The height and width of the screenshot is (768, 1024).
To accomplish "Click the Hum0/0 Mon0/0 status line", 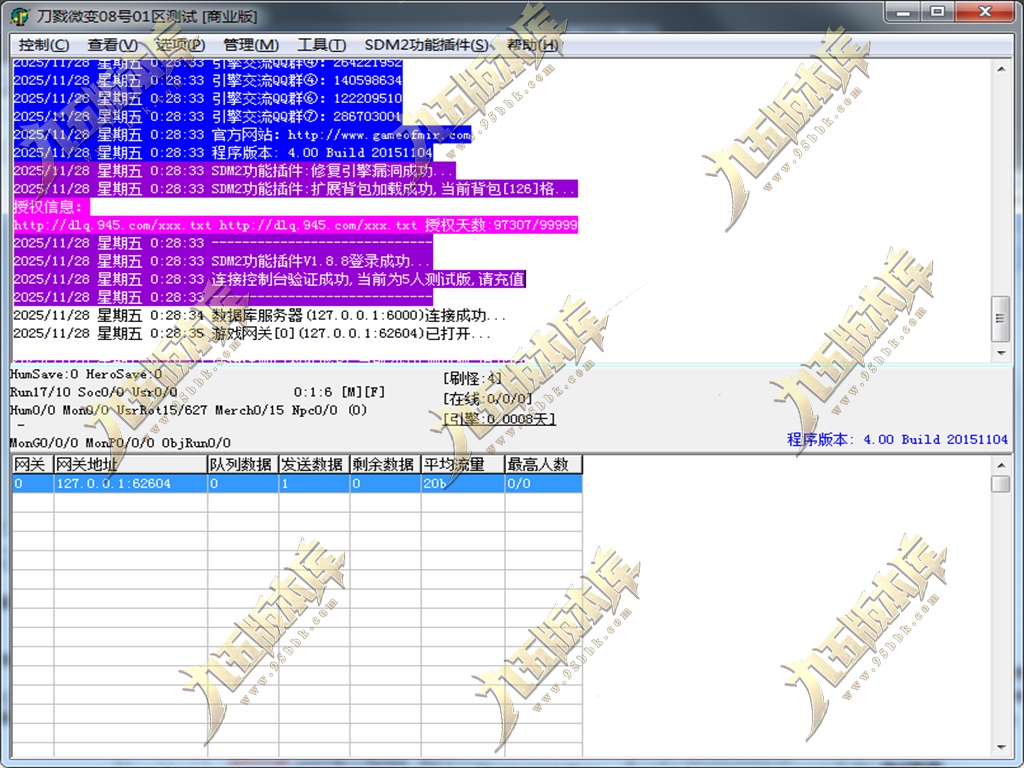I will 189,410.
